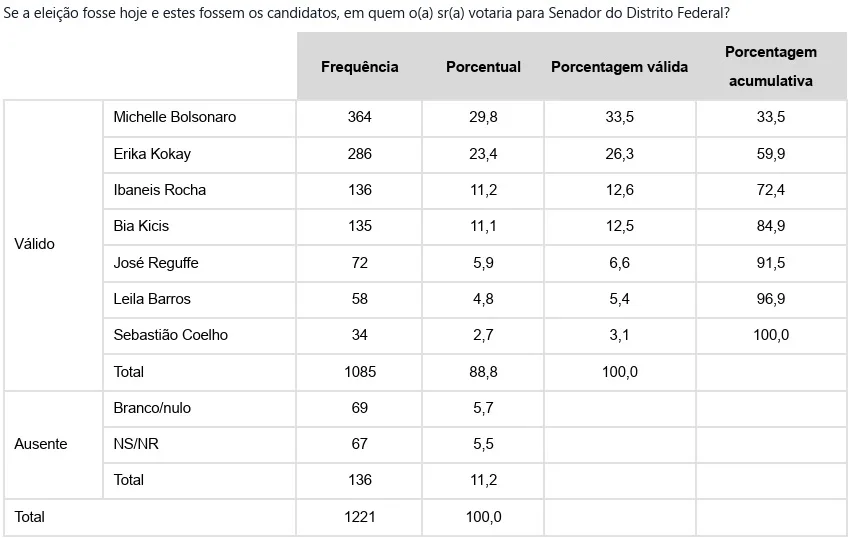Select the grand total value 1221
This screenshot has height=538, width=855.
point(359,517)
